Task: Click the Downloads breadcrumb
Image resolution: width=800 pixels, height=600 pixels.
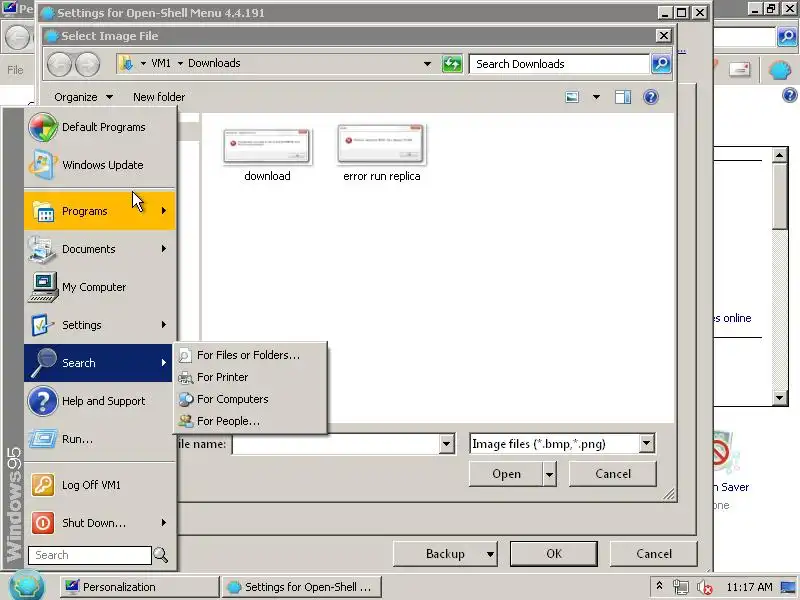Action: tap(214, 63)
